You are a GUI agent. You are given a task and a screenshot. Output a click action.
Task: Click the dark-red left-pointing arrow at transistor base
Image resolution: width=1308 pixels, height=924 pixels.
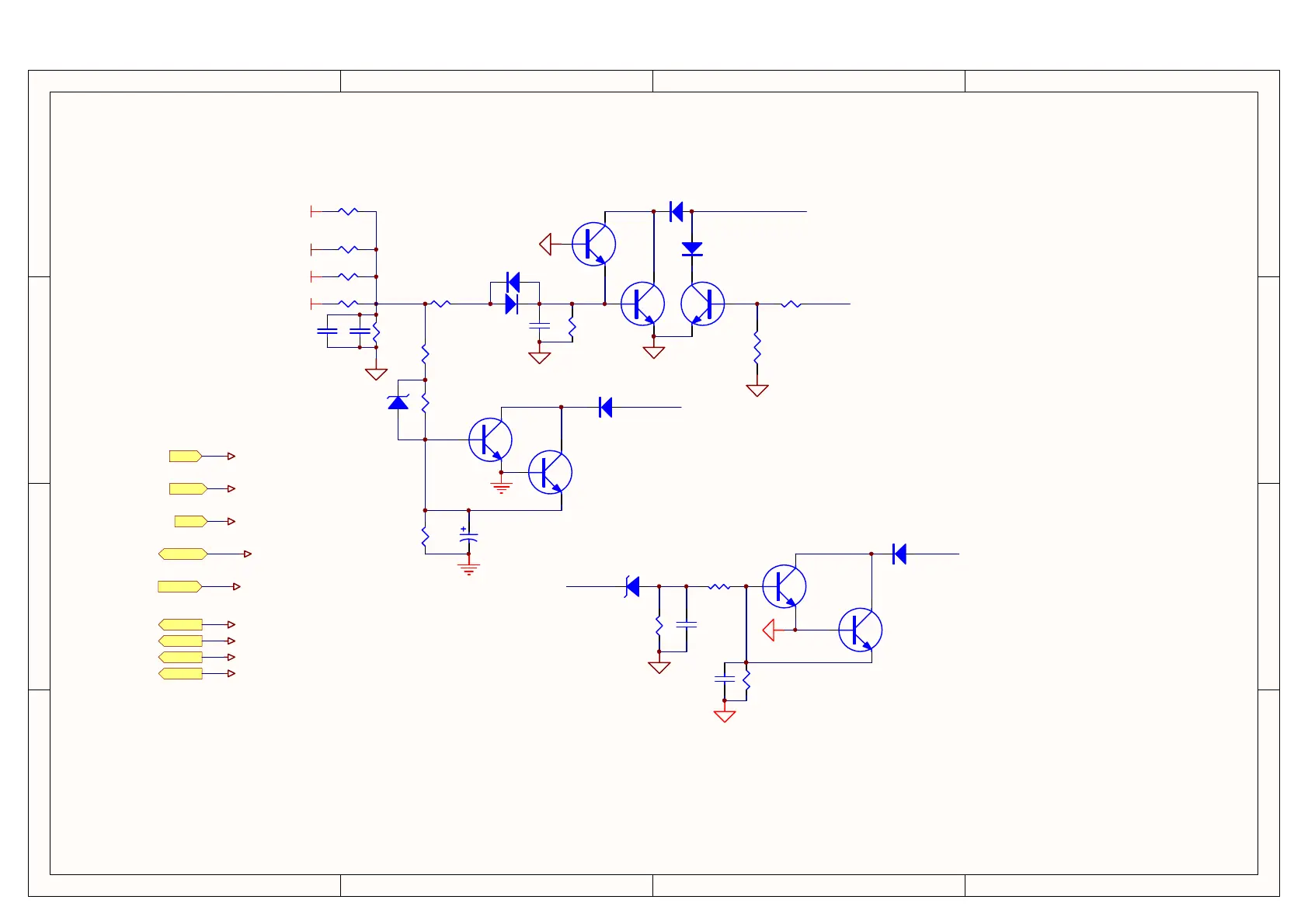coord(545,245)
